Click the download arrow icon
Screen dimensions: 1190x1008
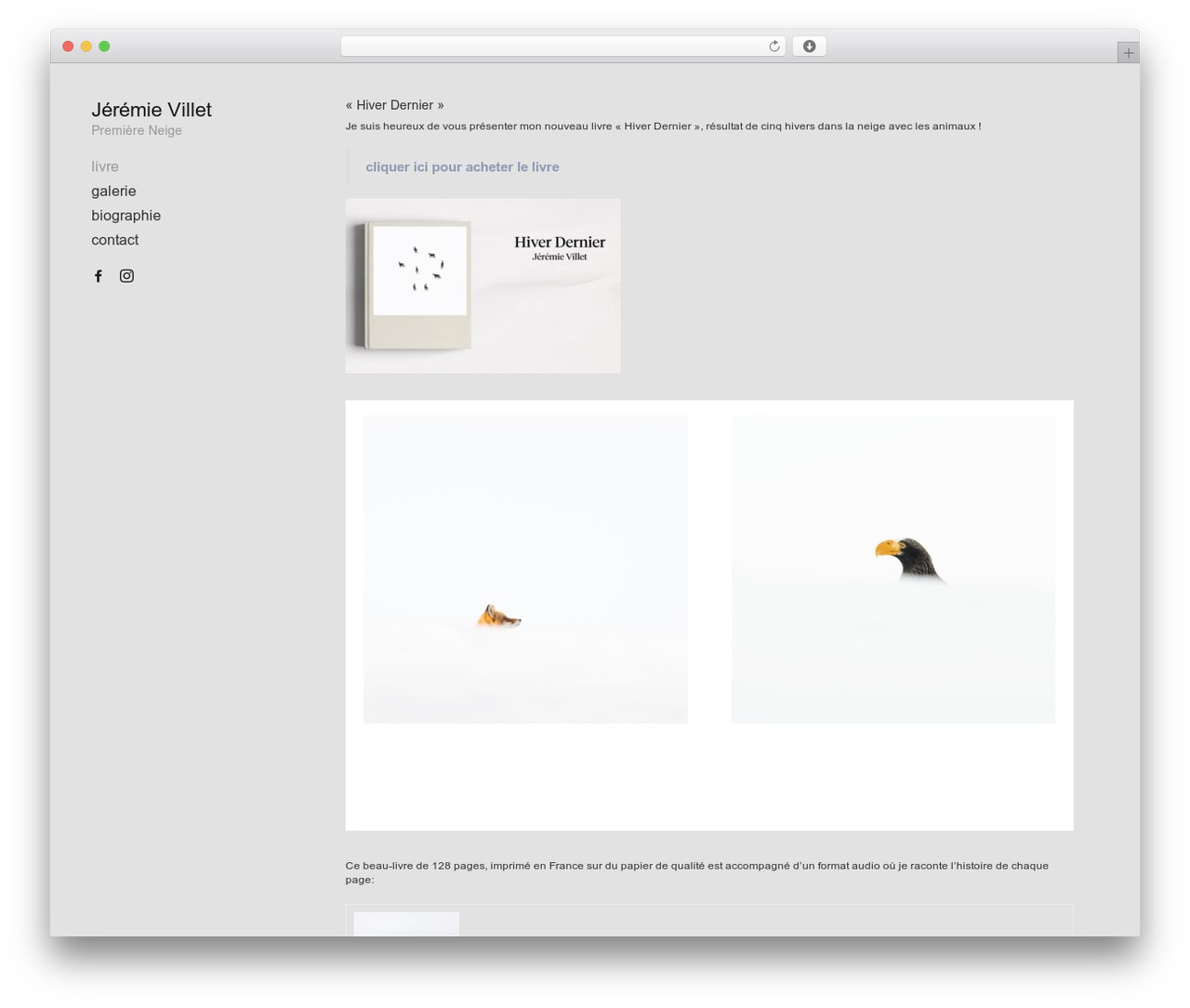tap(809, 46)
